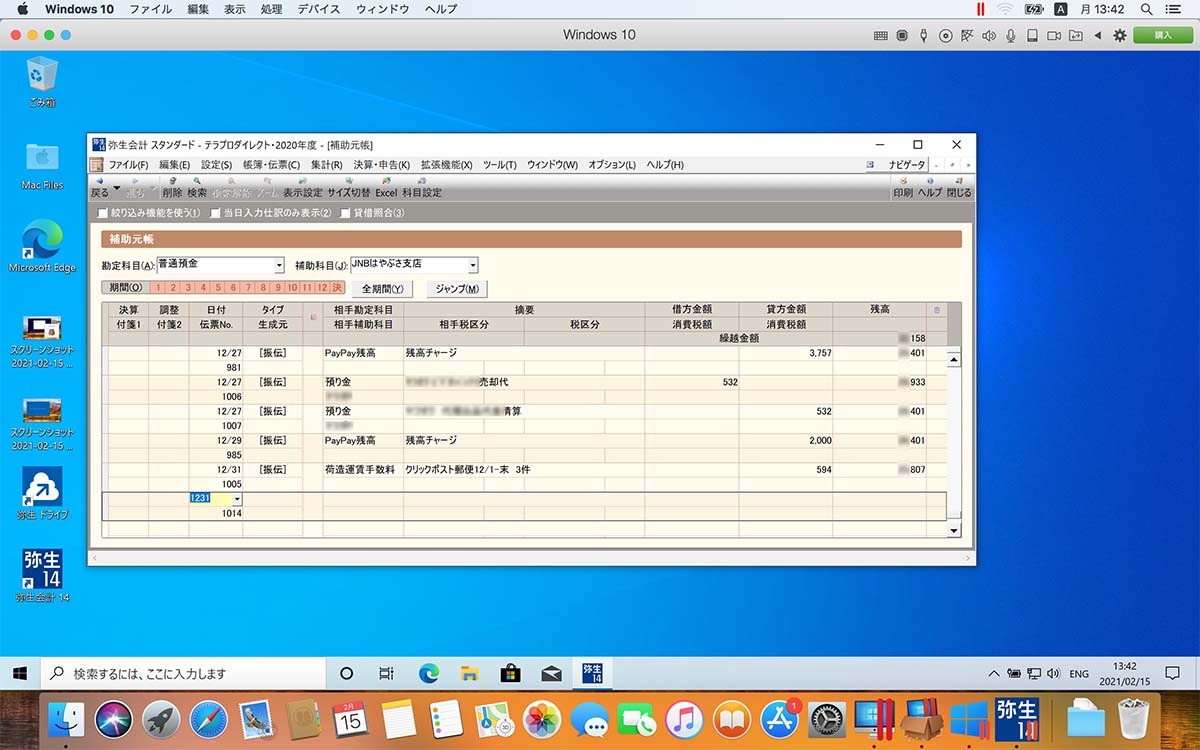Click the 3,757 credit amount cell

point(786,353)
